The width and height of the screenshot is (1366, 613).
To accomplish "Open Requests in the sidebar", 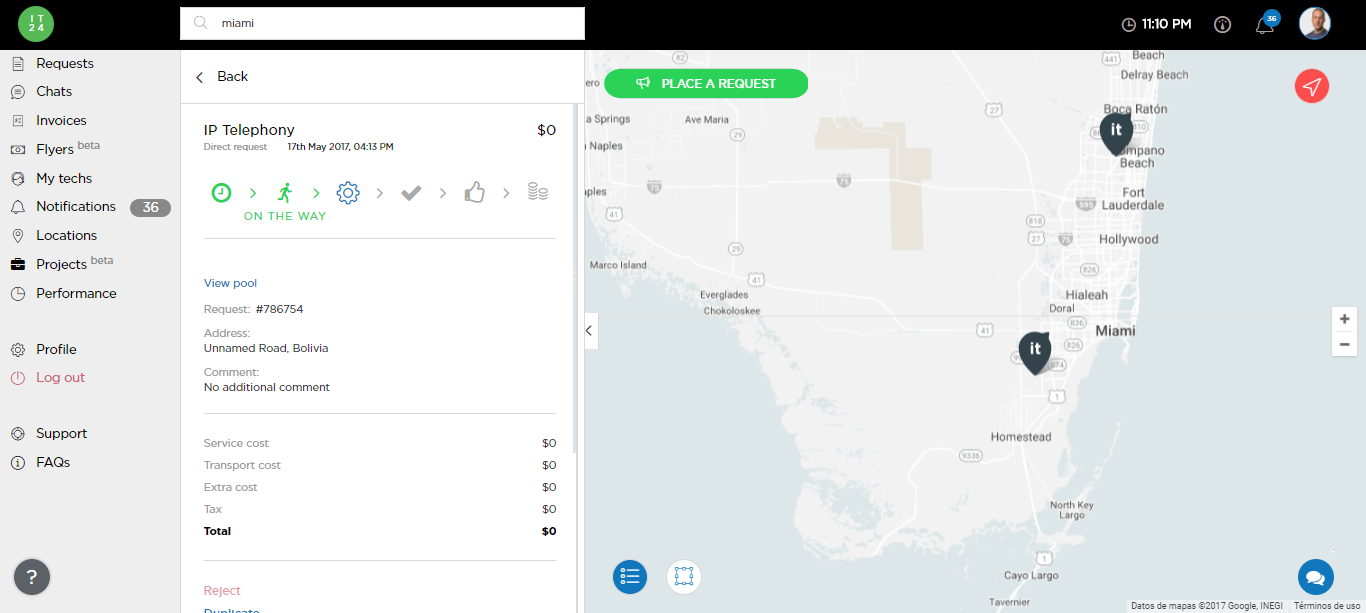I will coord(65,63).
